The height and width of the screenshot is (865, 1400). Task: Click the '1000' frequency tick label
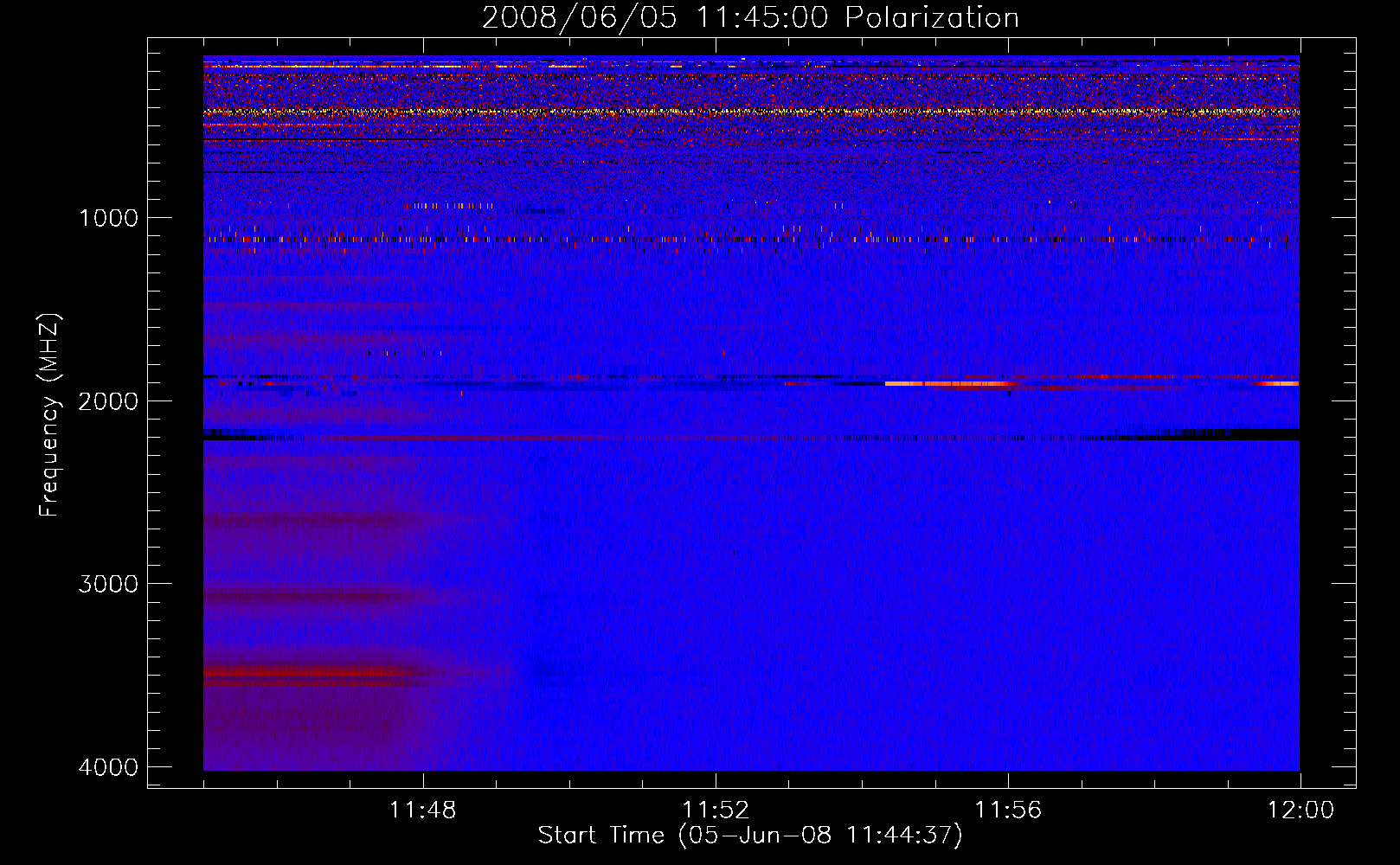(108, 218)
